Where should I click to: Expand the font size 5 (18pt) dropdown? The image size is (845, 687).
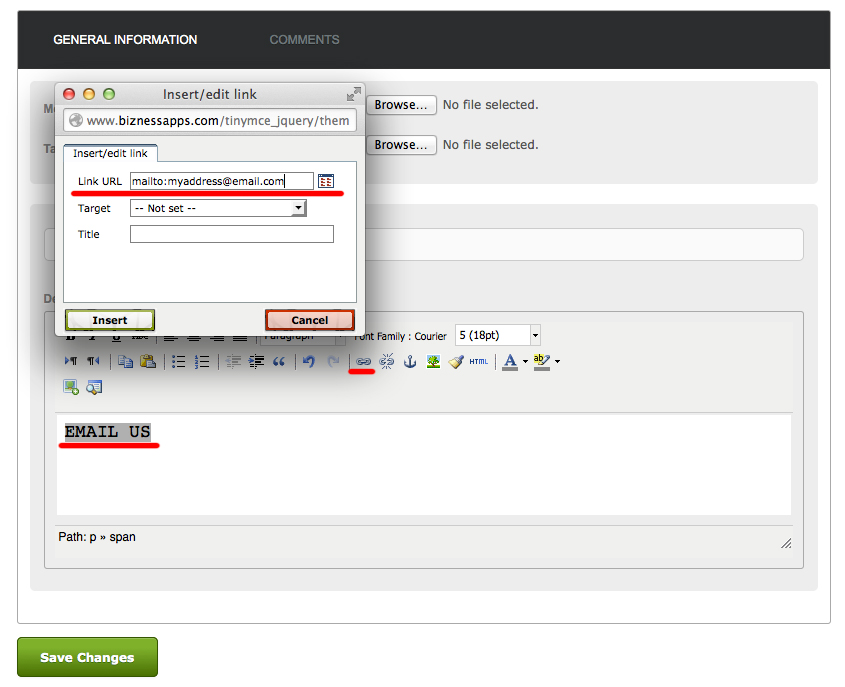[x=535, y=336]
